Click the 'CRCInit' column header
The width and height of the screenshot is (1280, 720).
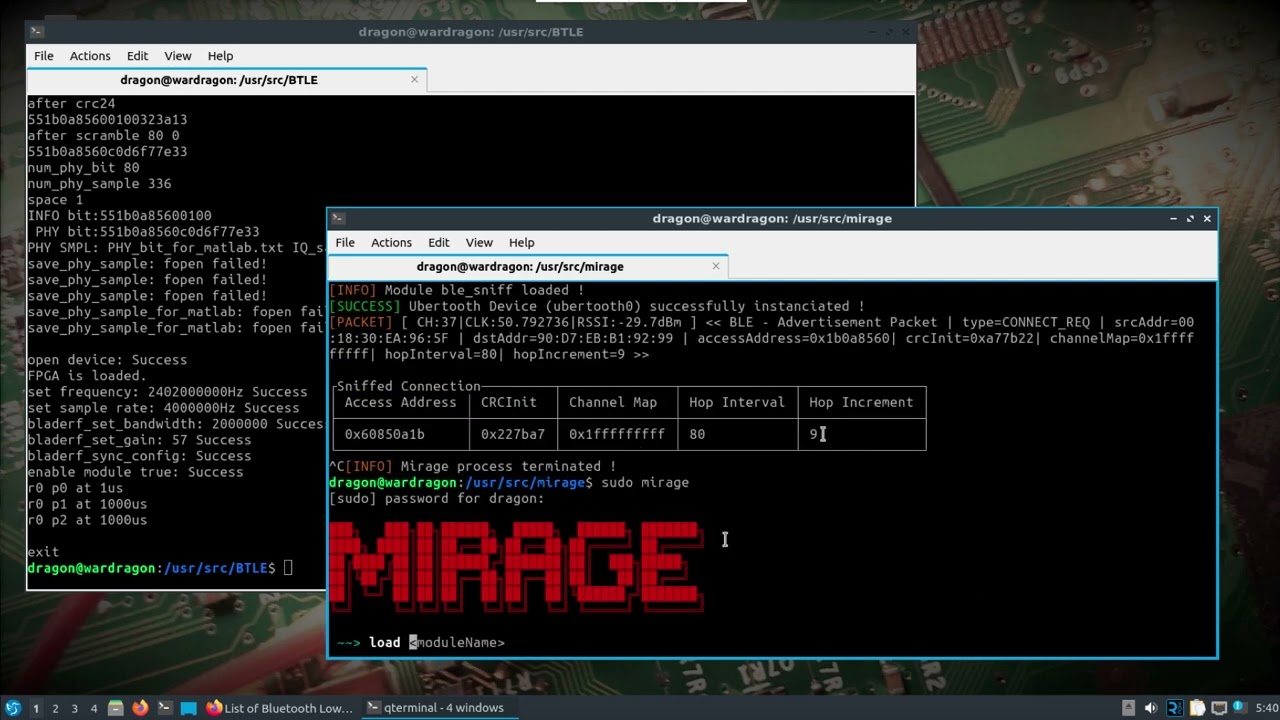(509, 402)
